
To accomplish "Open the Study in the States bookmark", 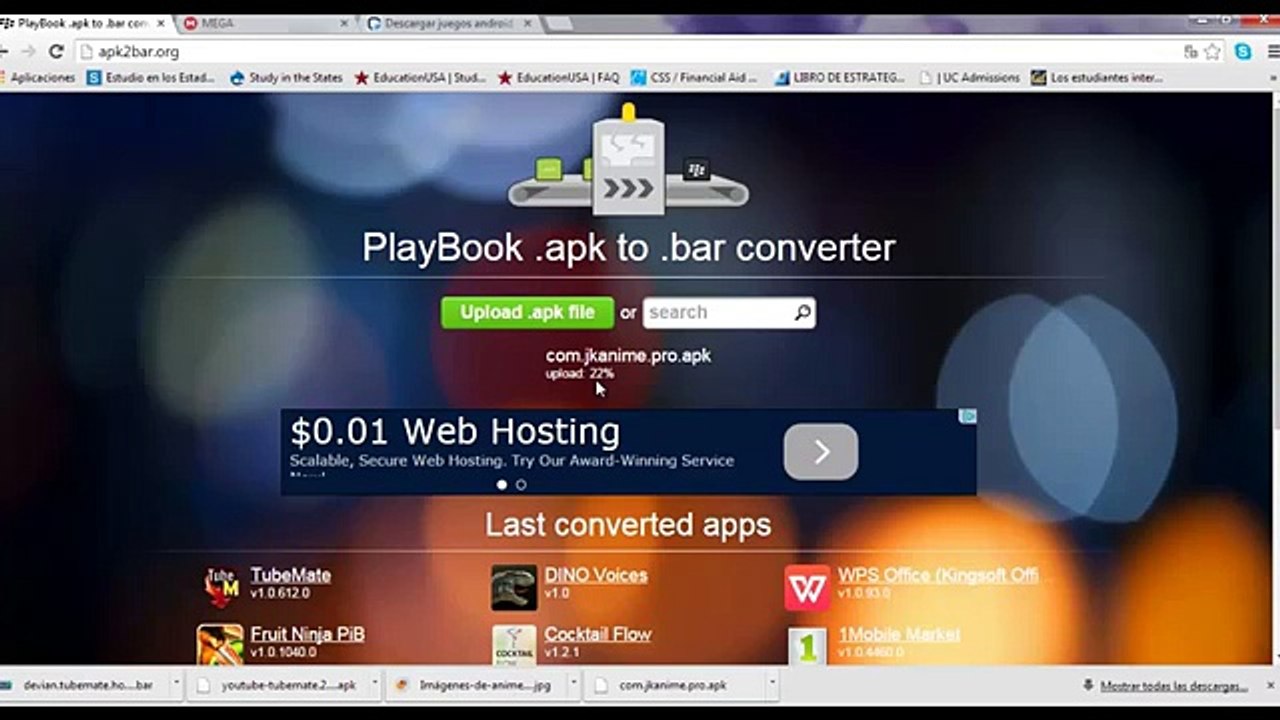I will (x=286, y=78).
